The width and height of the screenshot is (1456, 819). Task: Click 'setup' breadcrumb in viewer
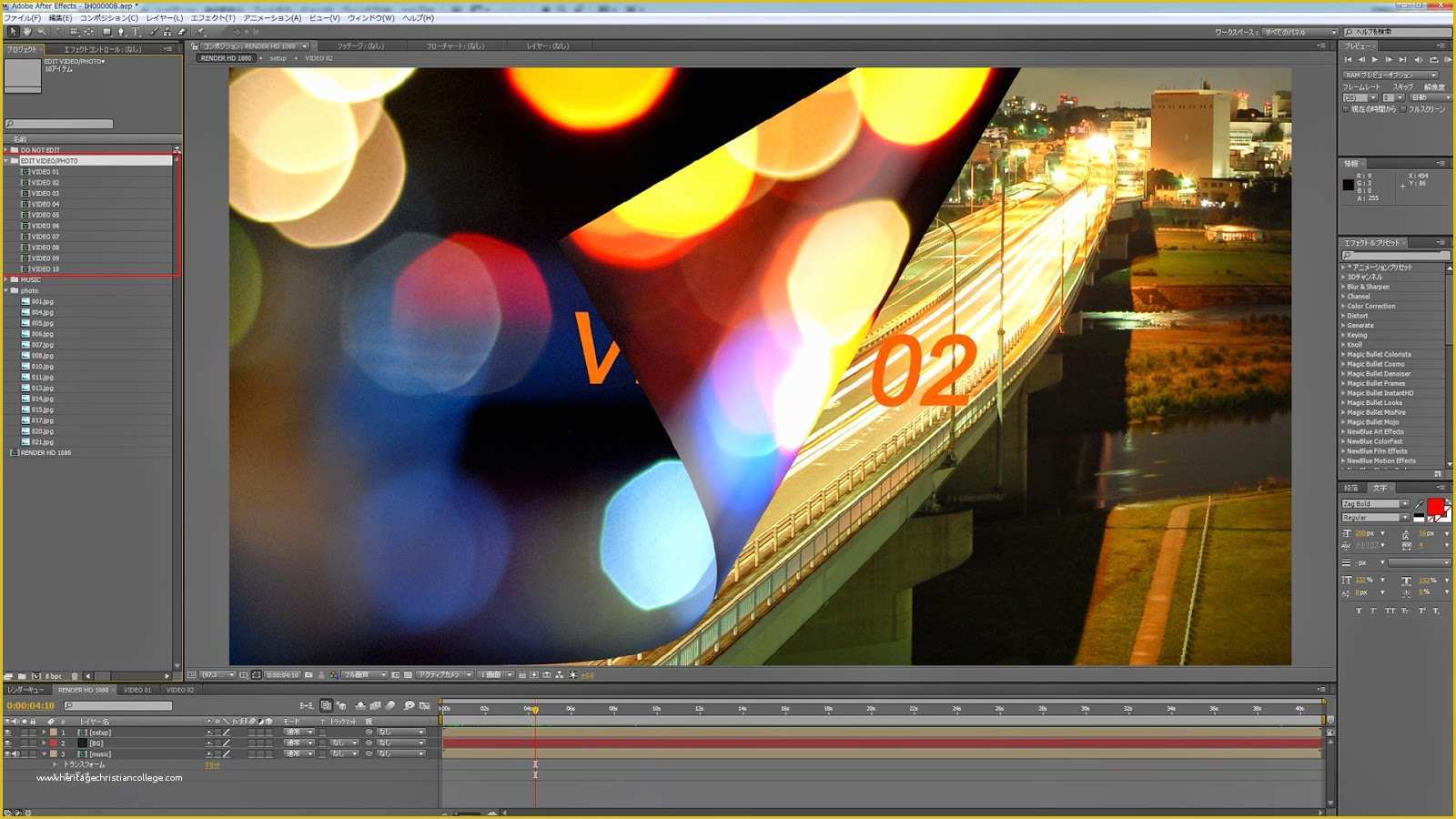278,58
